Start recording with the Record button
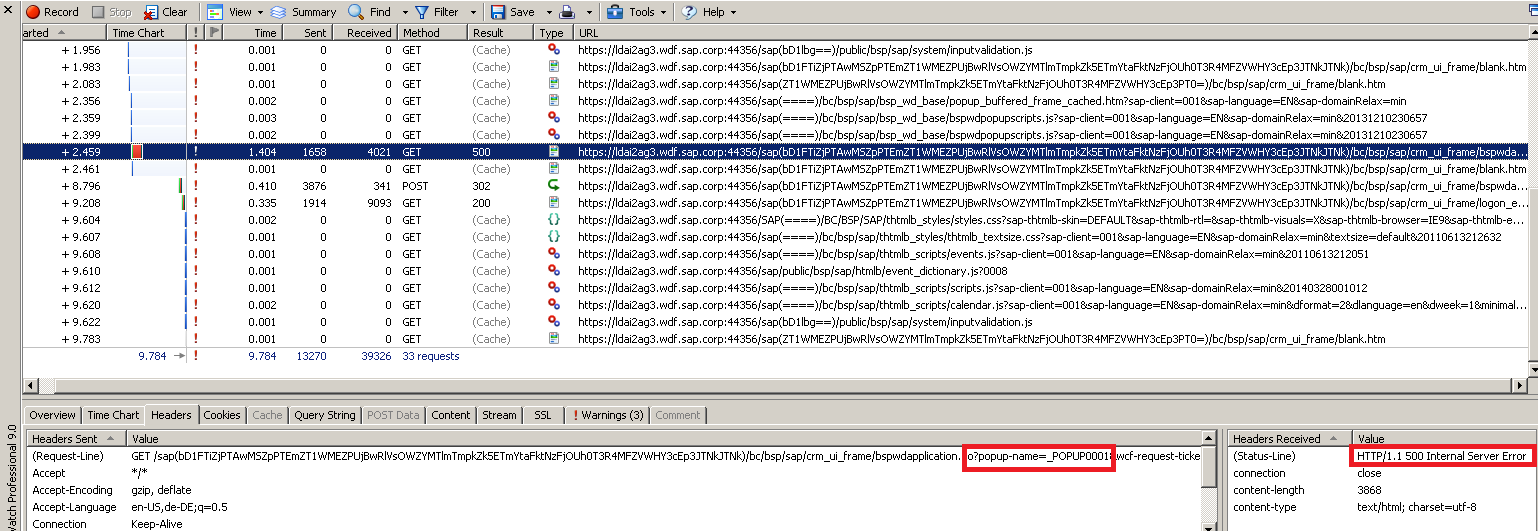 click(52, 12)
